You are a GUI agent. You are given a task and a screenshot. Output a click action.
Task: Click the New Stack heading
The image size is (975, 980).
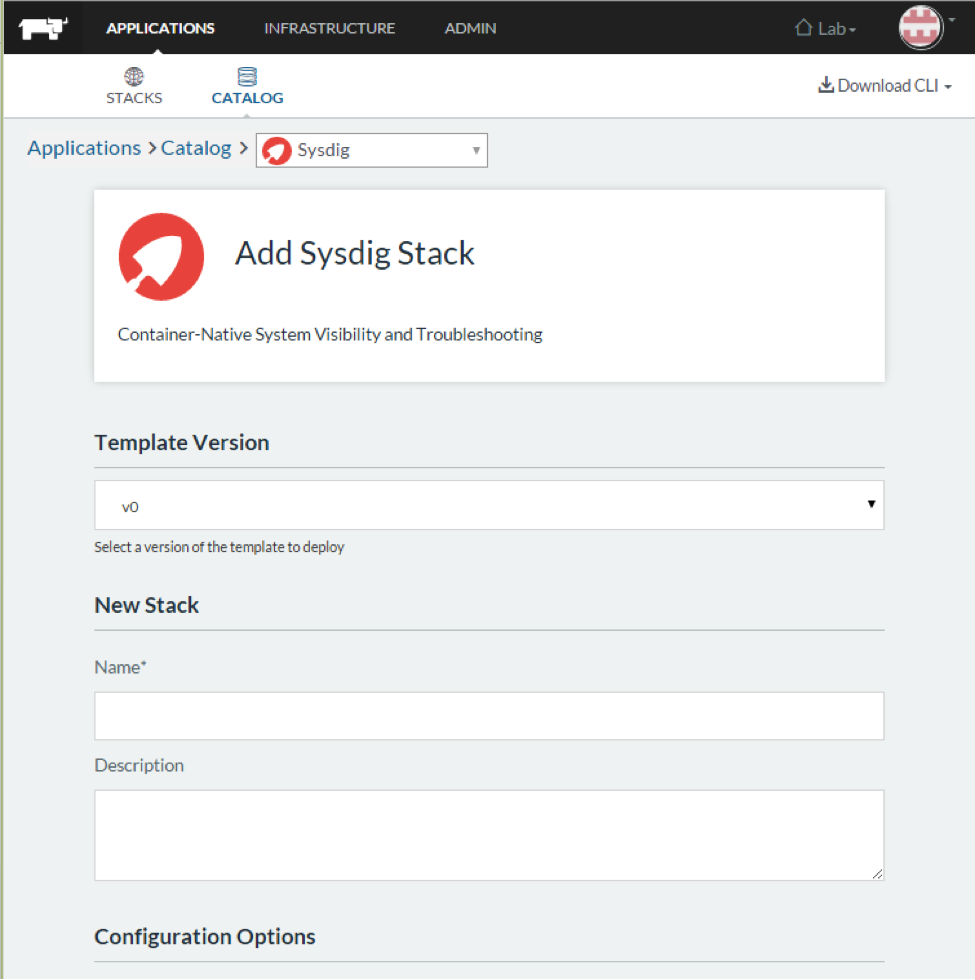pos(146,605)
